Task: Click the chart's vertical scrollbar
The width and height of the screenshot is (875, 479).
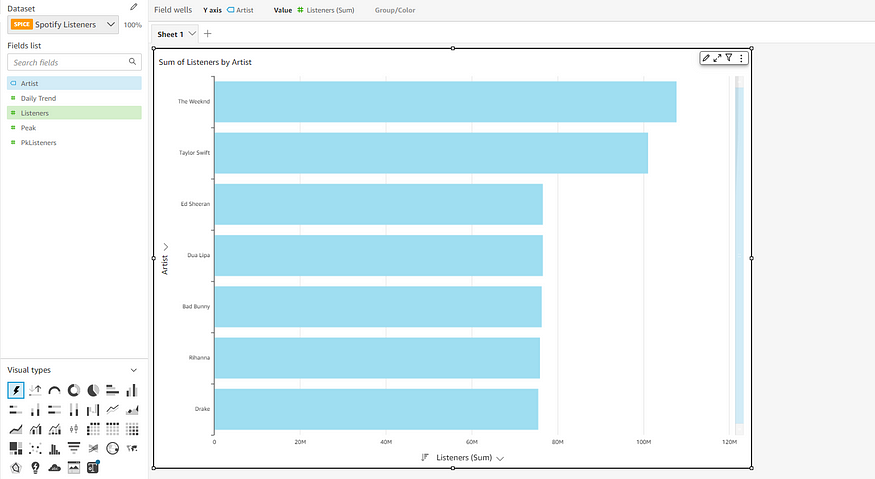Action: 739,256
